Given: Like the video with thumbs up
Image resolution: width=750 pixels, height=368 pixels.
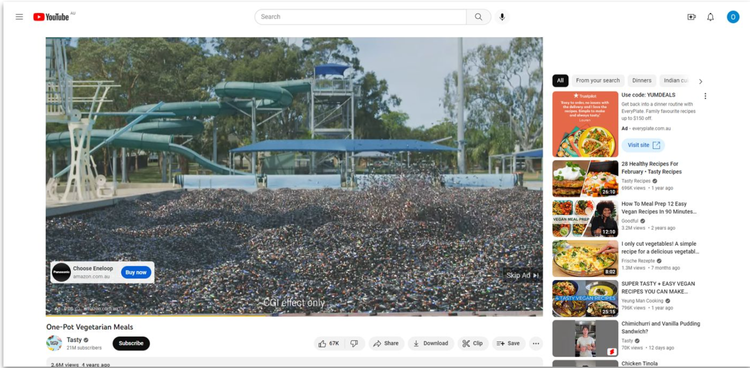Looking at the screenshot, I should click(329, 343).
